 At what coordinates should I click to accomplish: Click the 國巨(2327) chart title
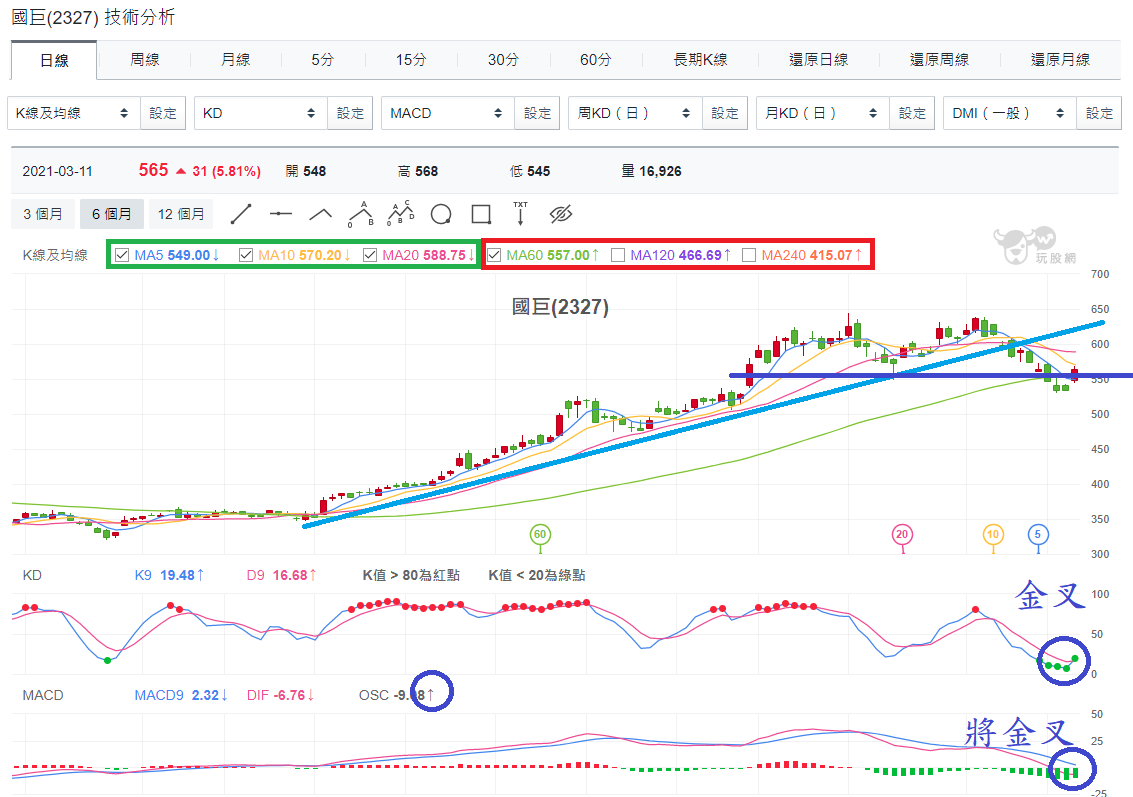coord(560,307)
